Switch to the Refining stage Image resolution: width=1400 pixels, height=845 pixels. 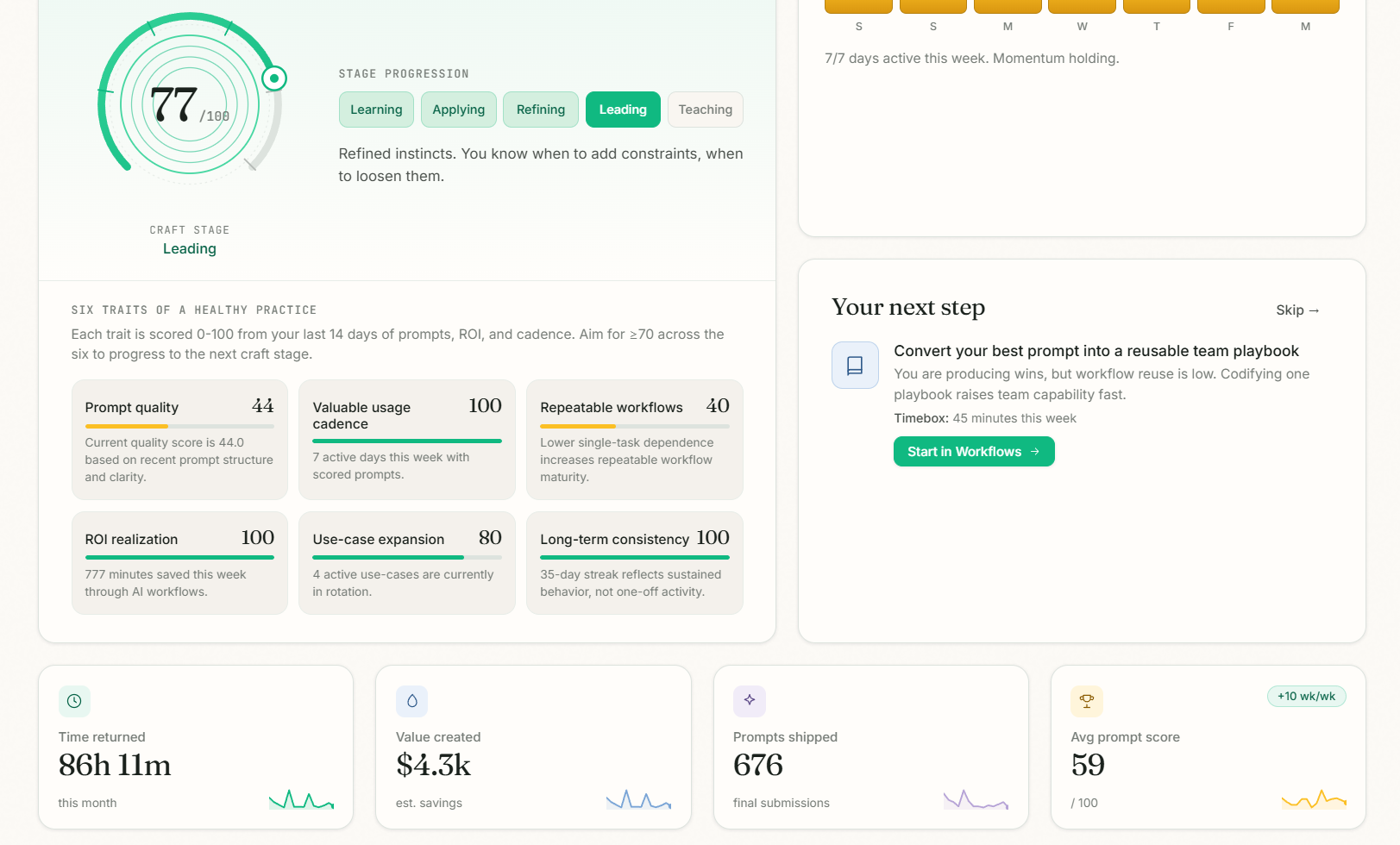point(540,110)
